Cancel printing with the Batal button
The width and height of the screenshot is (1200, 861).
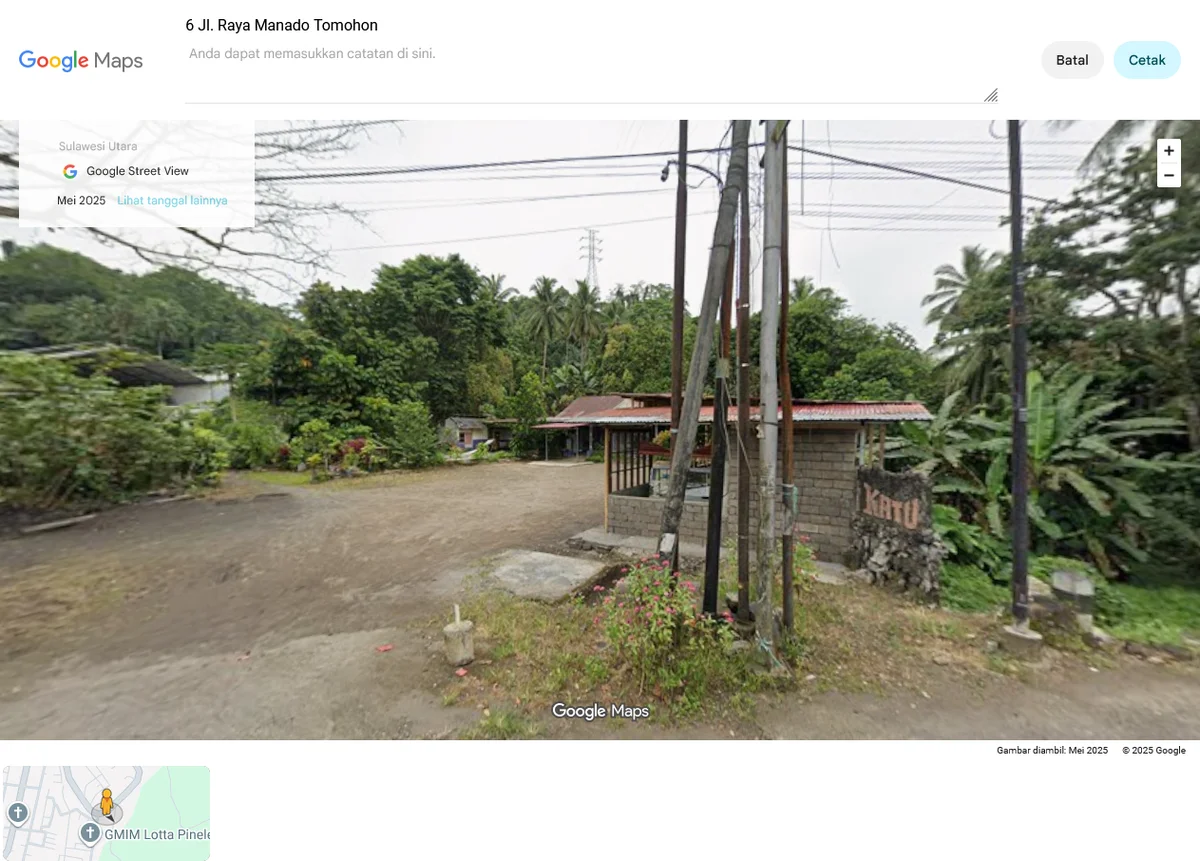click(1072, 60)
